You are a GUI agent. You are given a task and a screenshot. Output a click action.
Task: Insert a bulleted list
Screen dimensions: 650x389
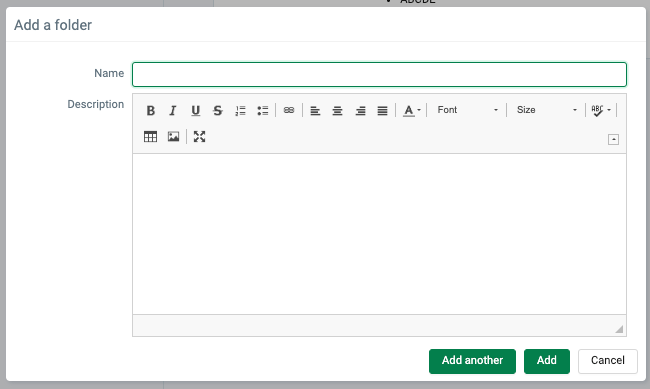pyautogui.click(x=263, y=110)
